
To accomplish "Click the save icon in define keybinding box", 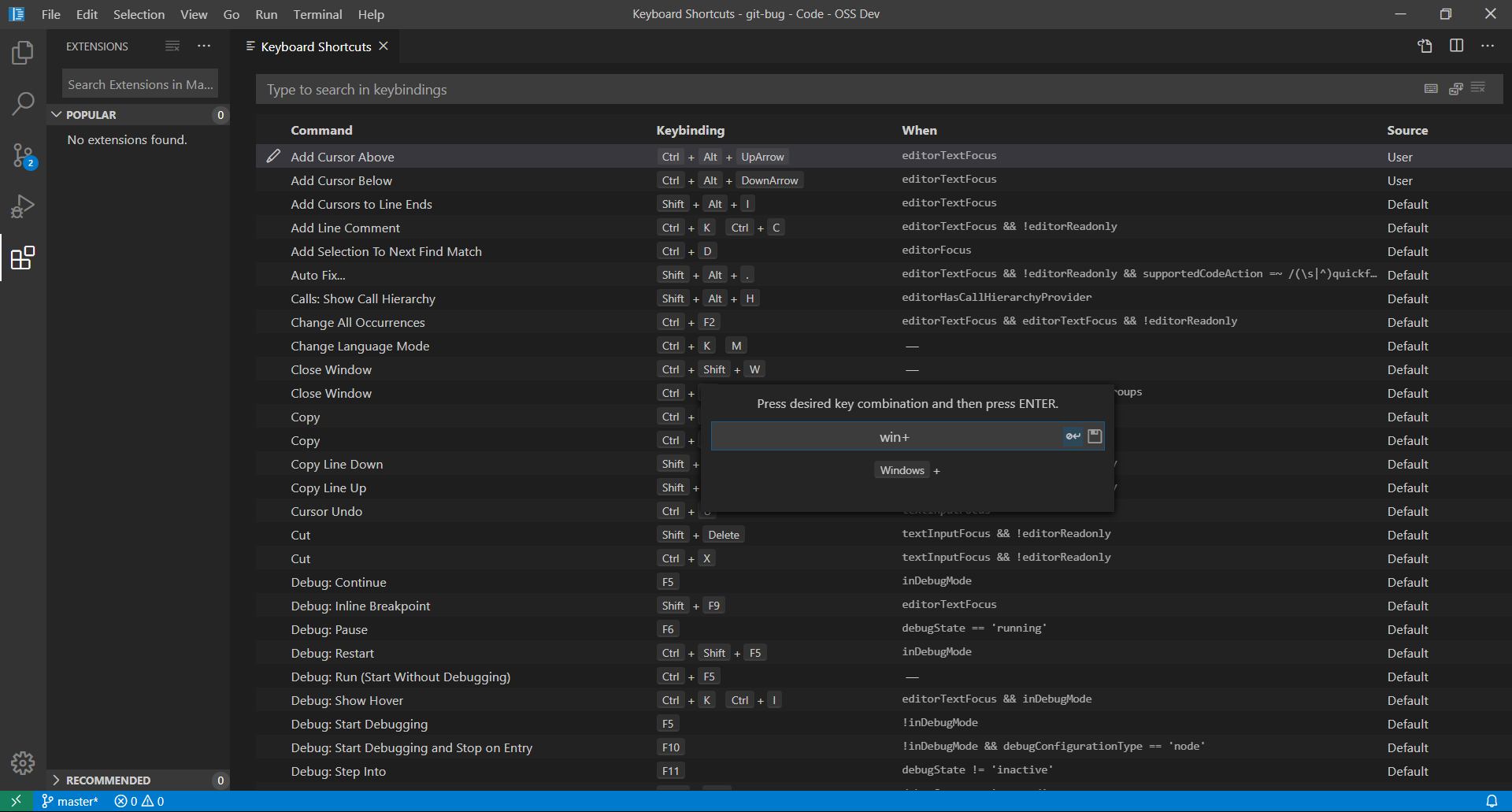I will point(1095,436).
